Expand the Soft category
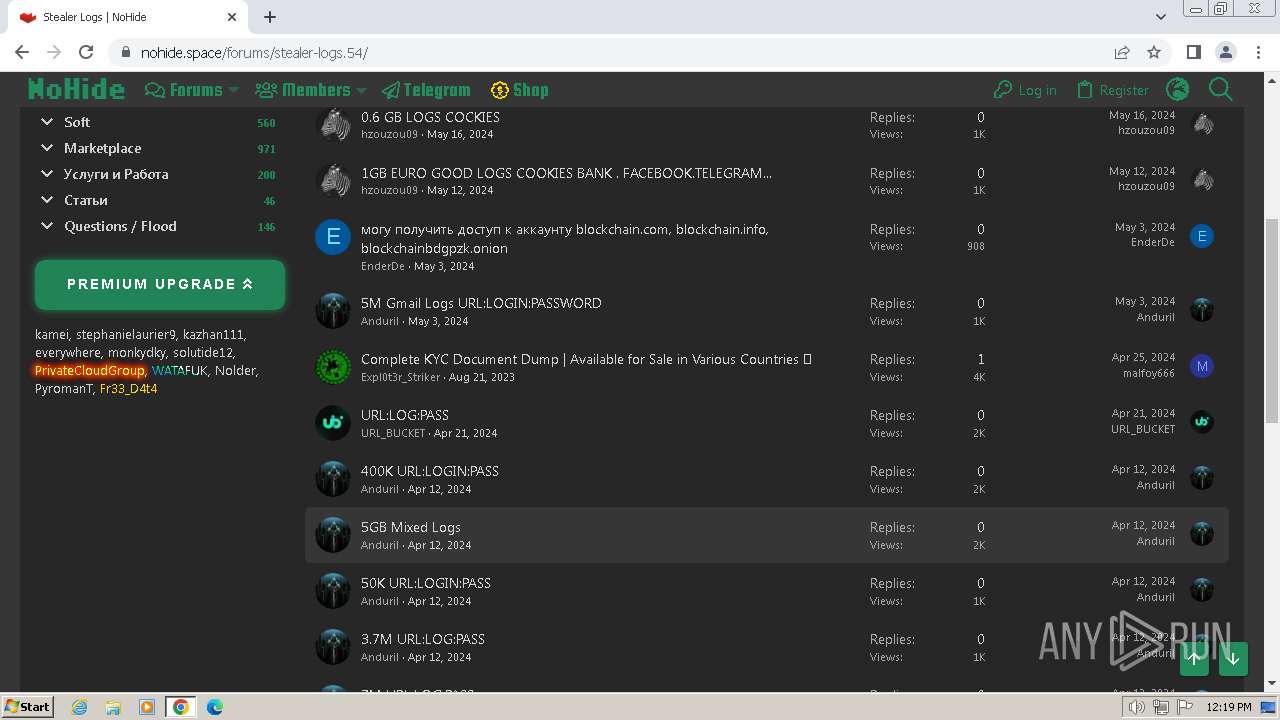The image size is (1280, 720). [47, 122]
